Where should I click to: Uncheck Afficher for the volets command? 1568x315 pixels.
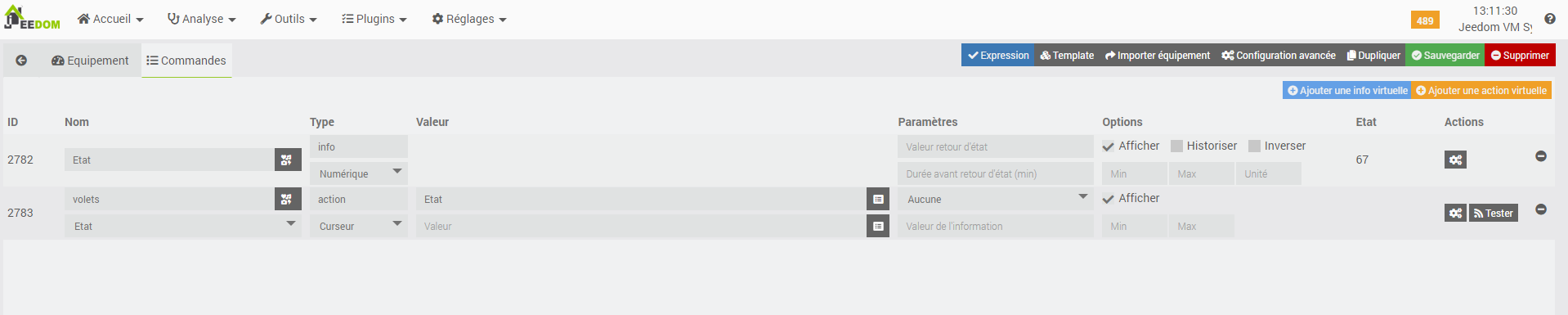click(1109, 199)
